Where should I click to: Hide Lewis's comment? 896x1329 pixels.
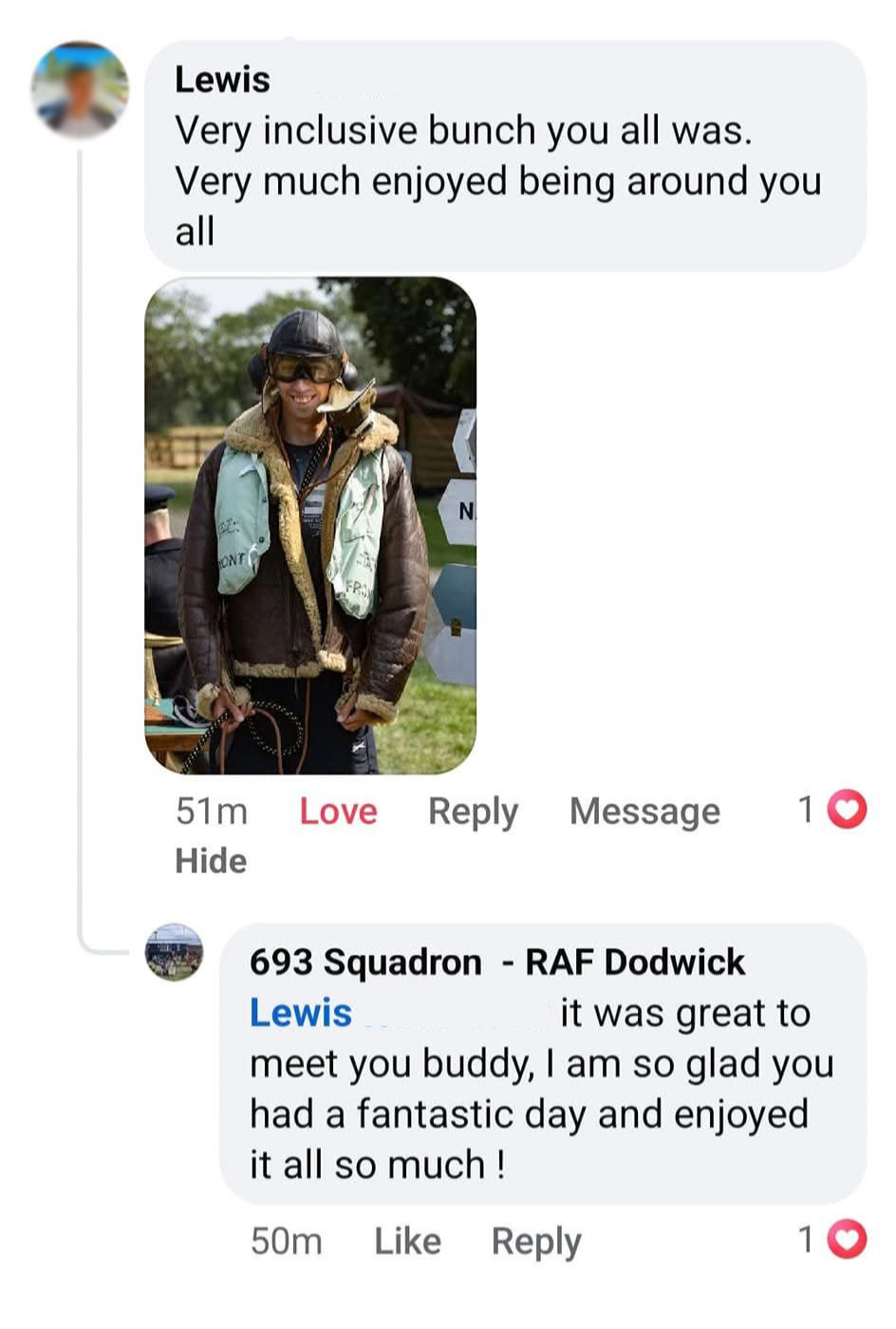click(x=211, y=861)
